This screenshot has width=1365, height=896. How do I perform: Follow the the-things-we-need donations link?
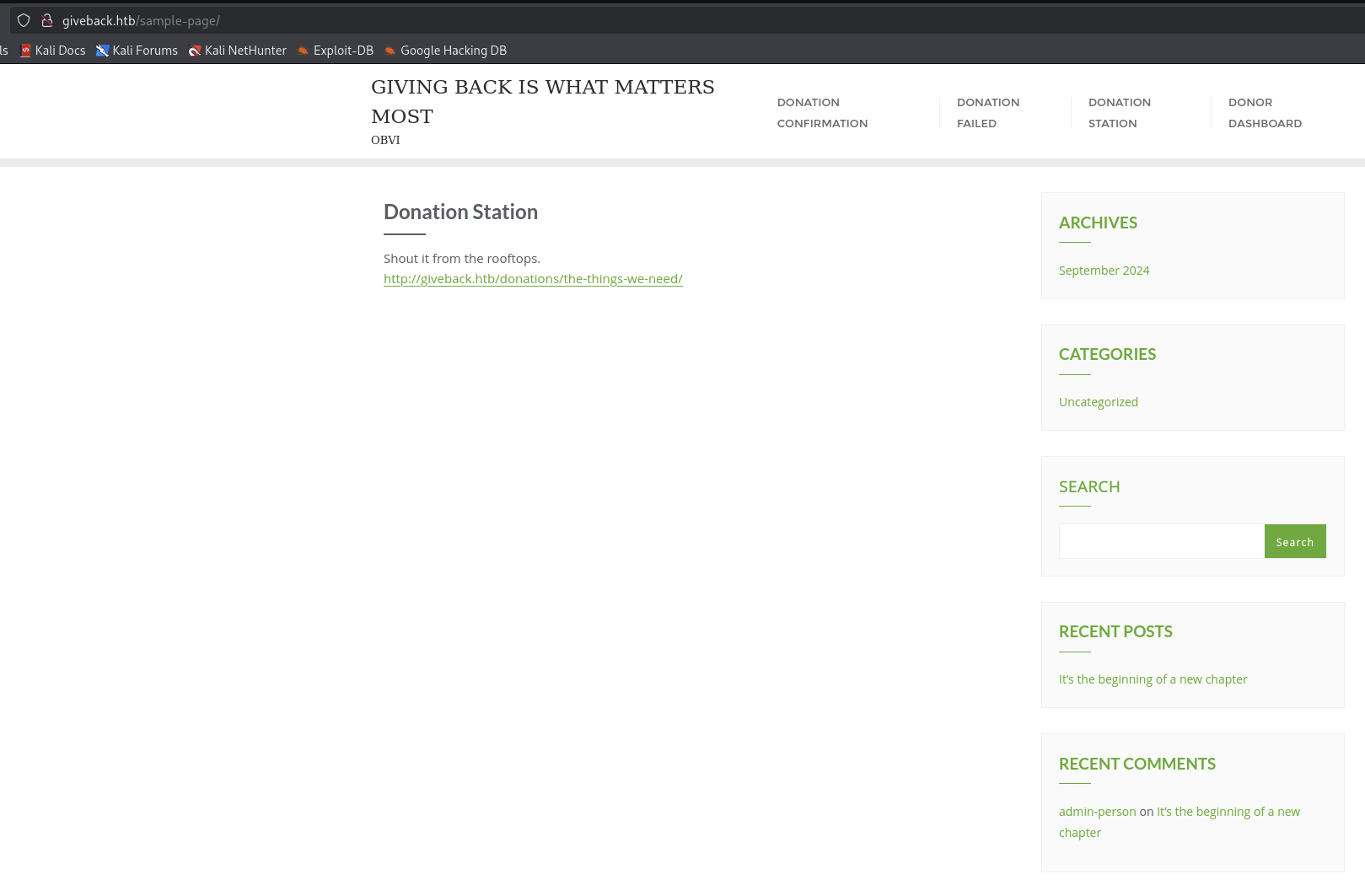[x=533, y=278]
